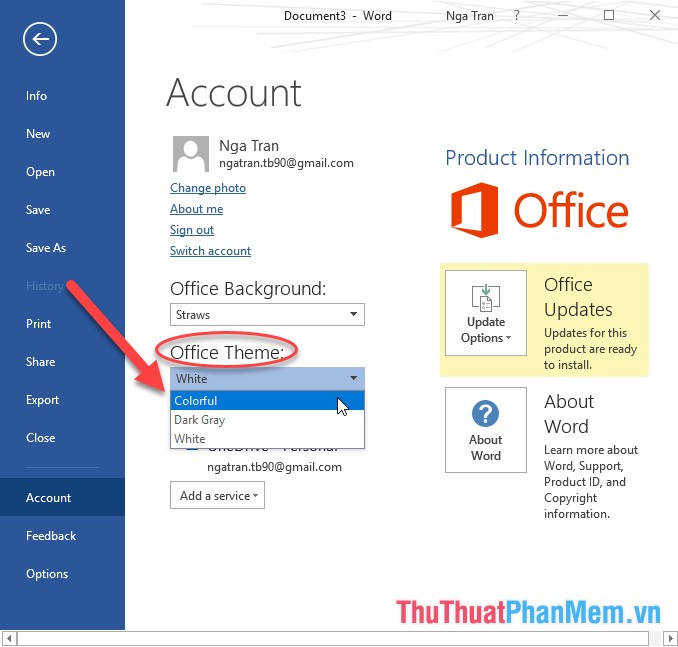Choose Save in the sidebar

pyautogui.click(x=38, y=210)
